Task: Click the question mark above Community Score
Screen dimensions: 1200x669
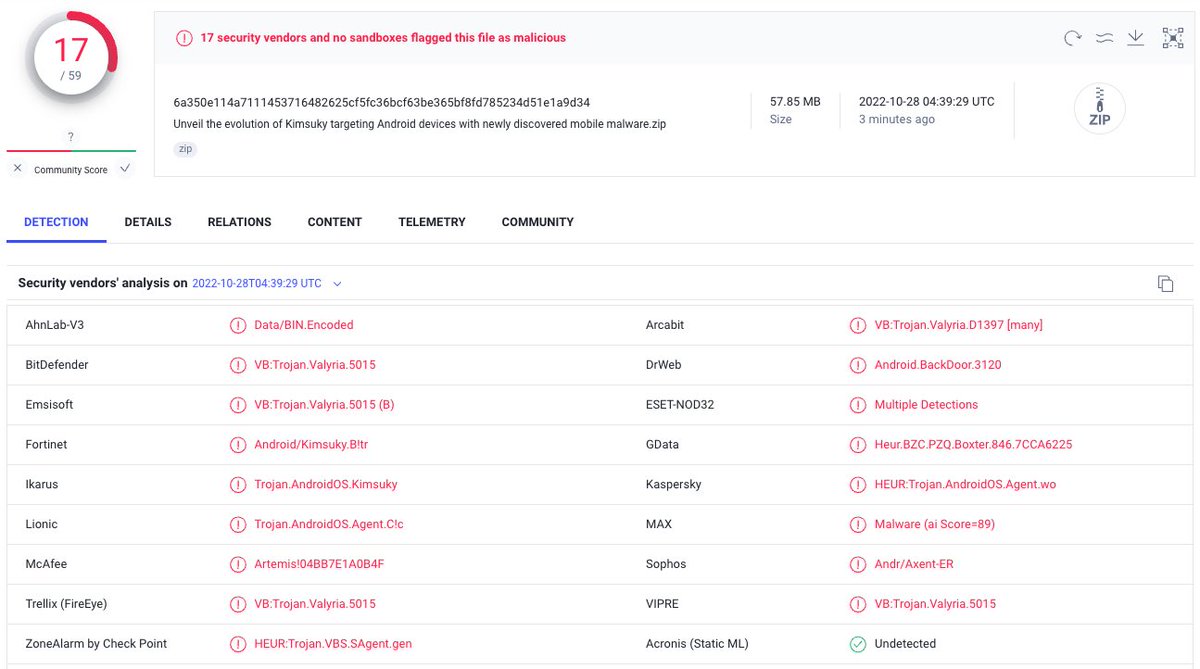Action: point(70,136)
